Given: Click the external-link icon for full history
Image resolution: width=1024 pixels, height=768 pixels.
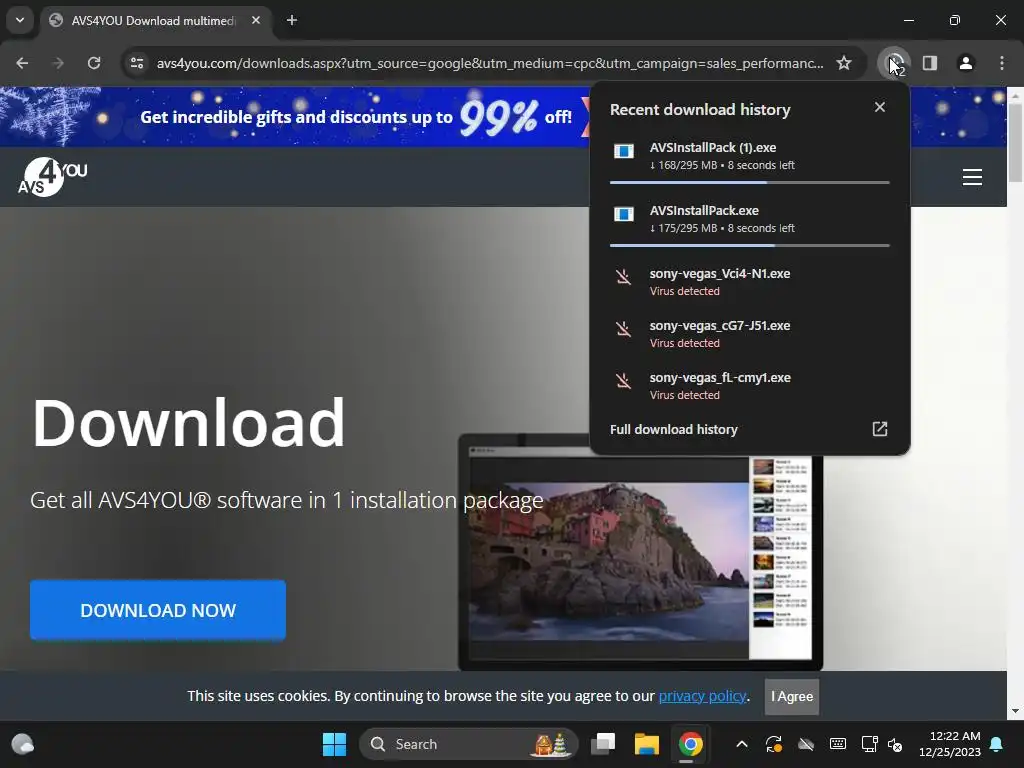Looking at the screenshot, I should coord(880,429).
